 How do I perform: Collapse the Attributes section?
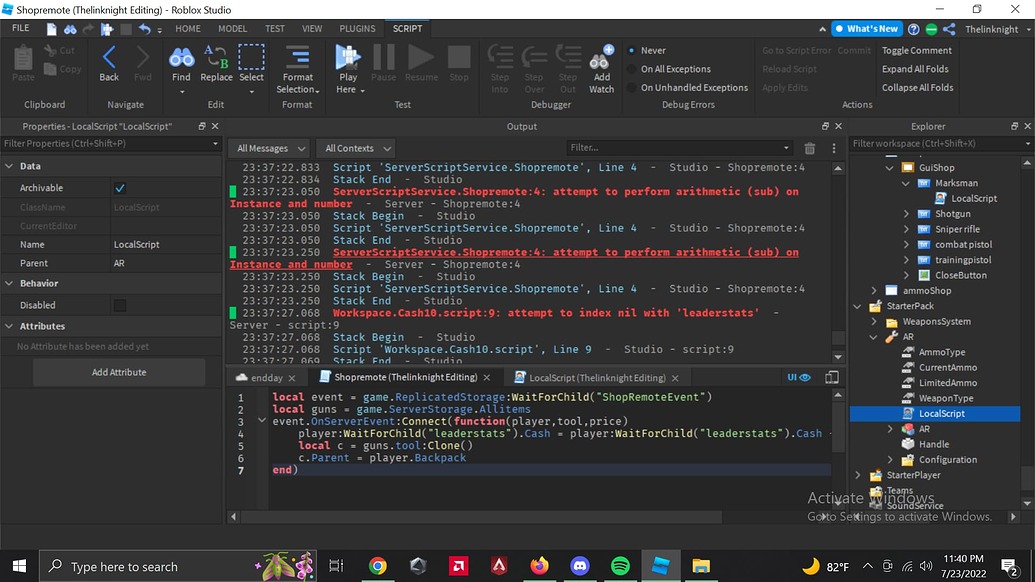(9, 326)
